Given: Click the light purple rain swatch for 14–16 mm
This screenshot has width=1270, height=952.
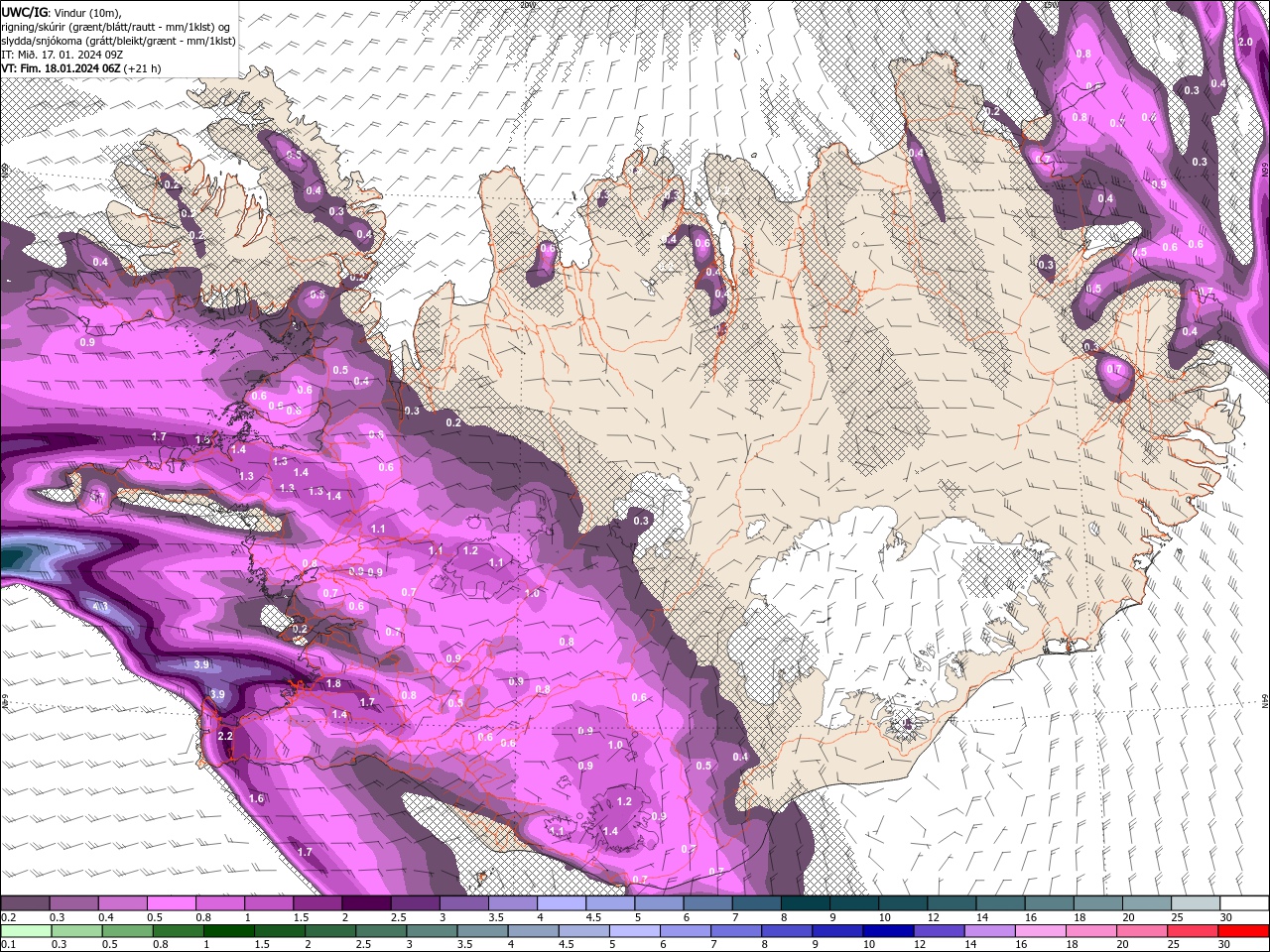Looking at the screenshot, I should click(988, 931).
